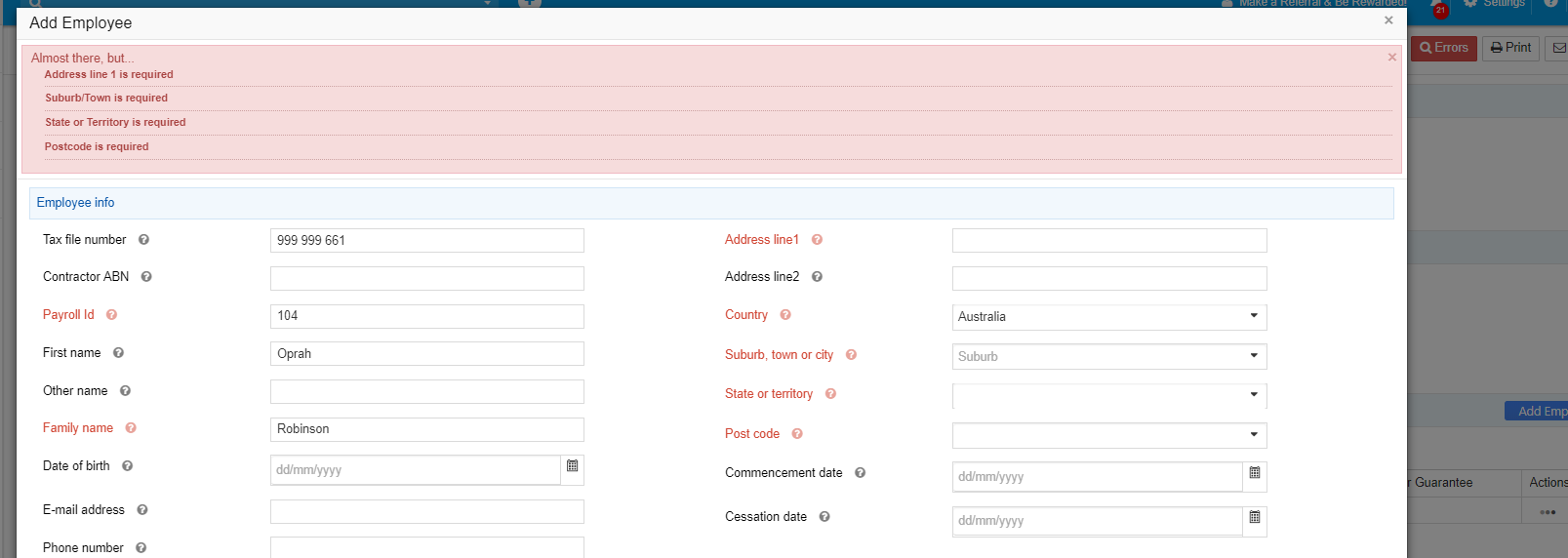Click the Print button

(1510, 48)
